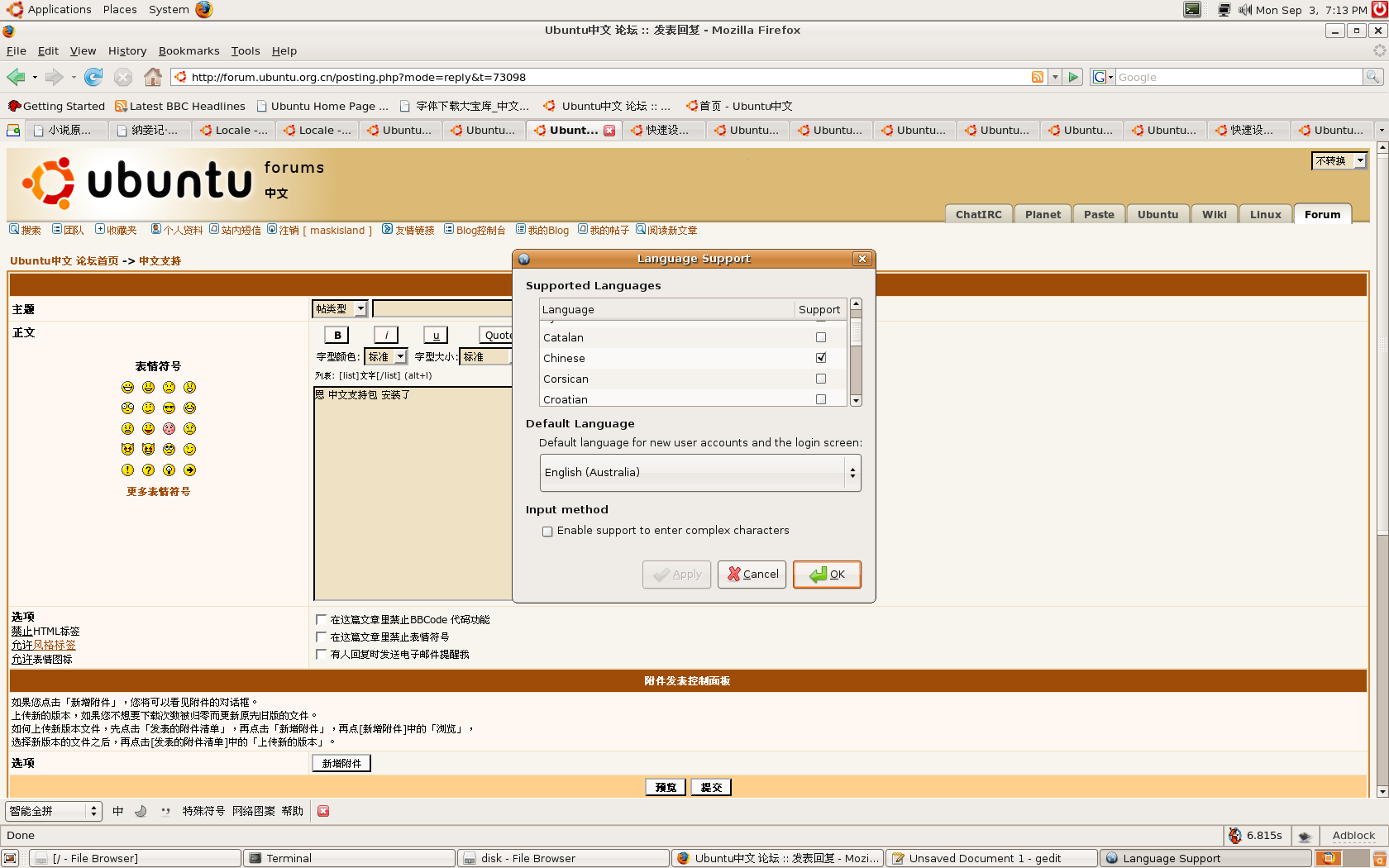
Task: Click the 预览 preview button
Action: (x=666, y=787)
